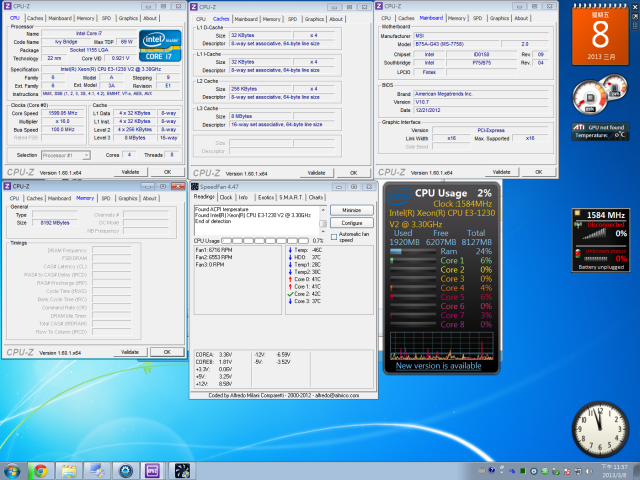Click Validate in CPU-Z Mainboard window
640x480 pixels.
coord(501,172)
